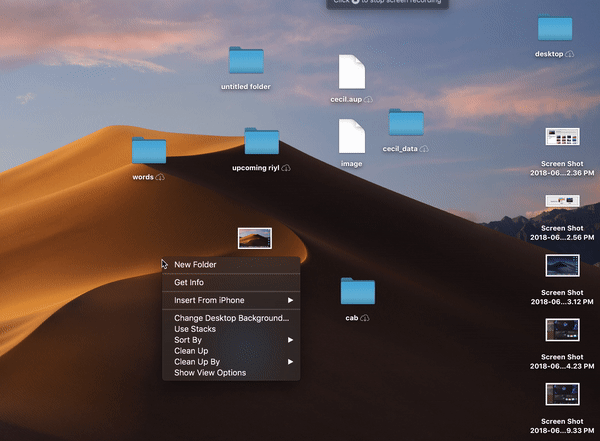Open the untitled folder icon
This screenshot has width=600, height=441.
[x=245, y=62]
